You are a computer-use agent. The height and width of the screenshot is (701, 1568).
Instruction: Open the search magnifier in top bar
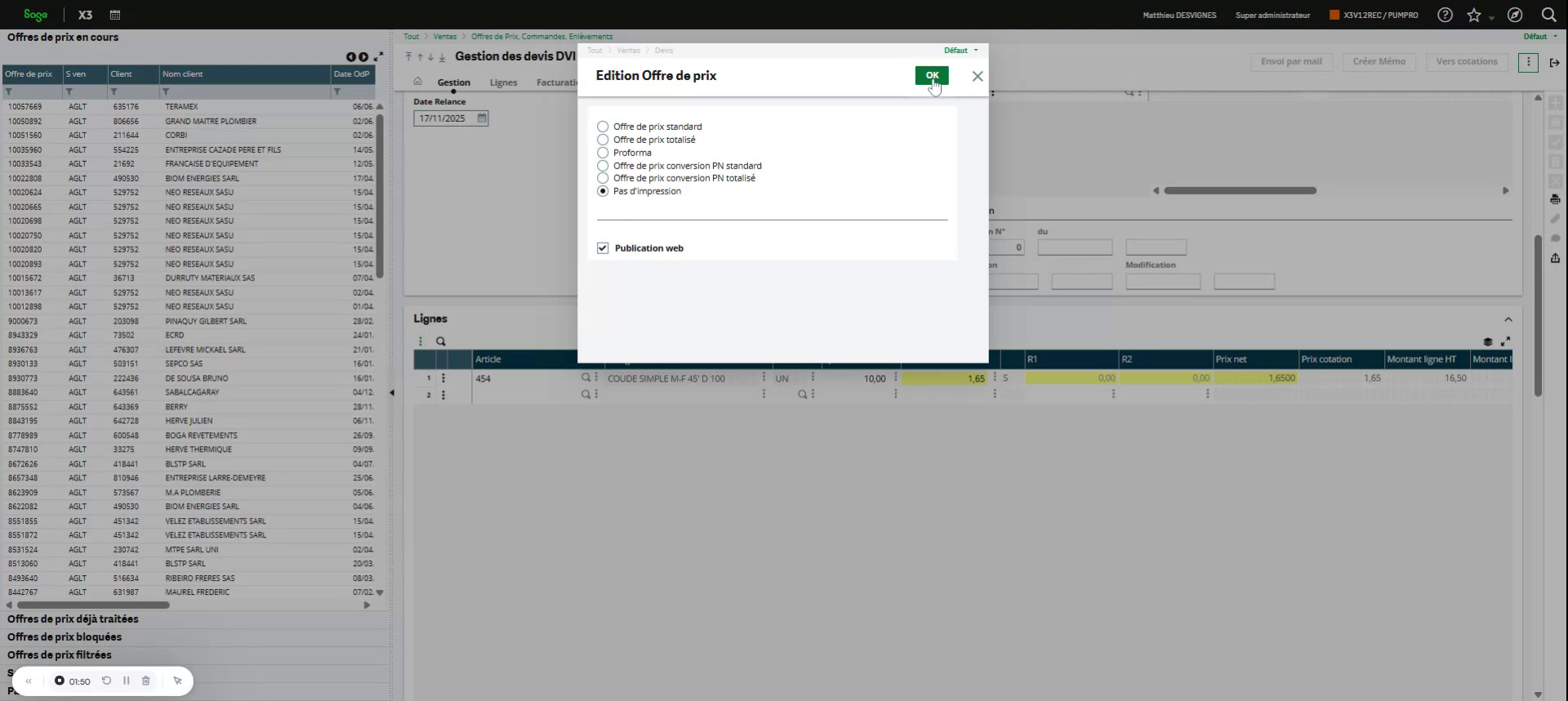click(x=1548, y=15)
